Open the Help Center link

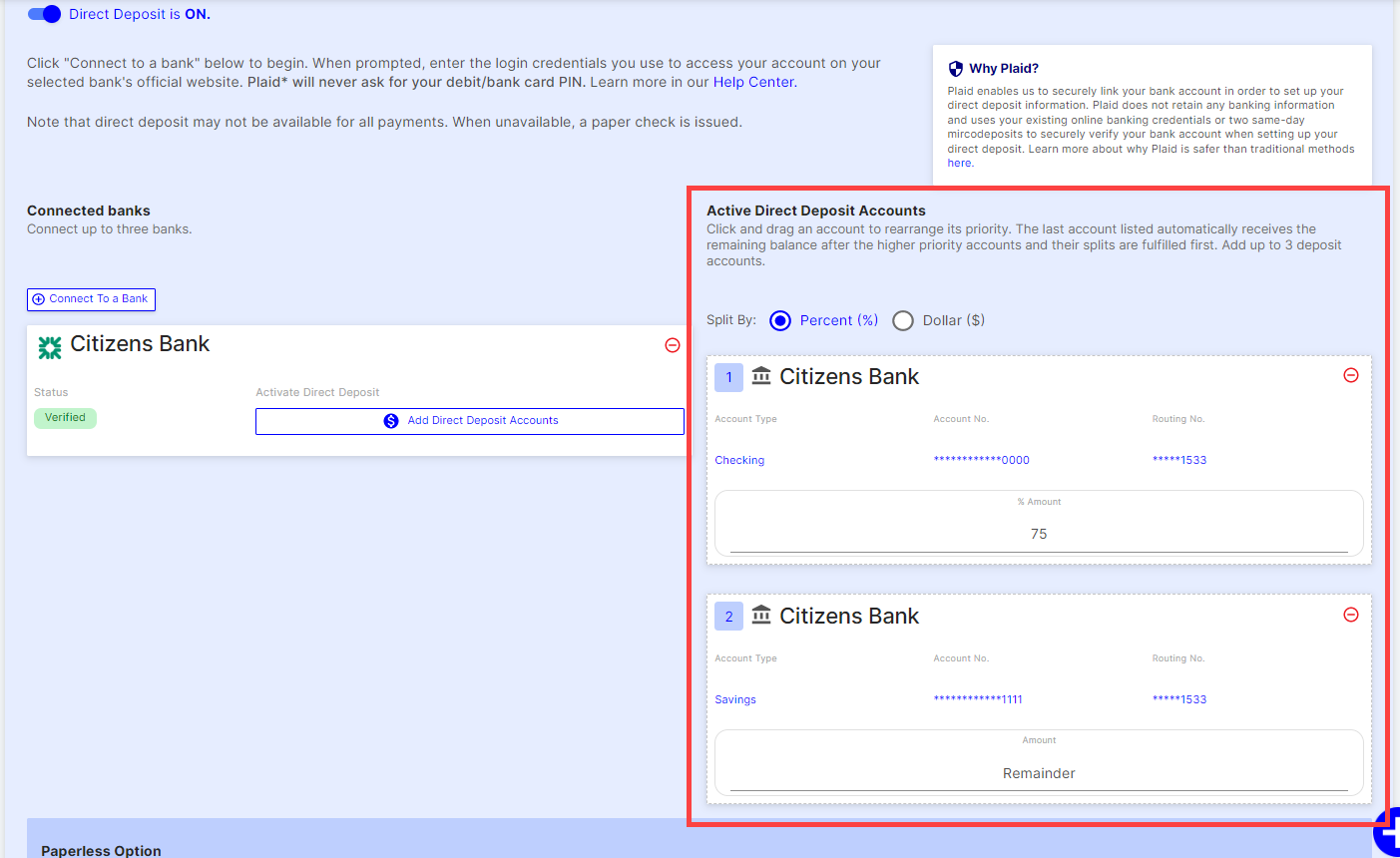(753, 82)
